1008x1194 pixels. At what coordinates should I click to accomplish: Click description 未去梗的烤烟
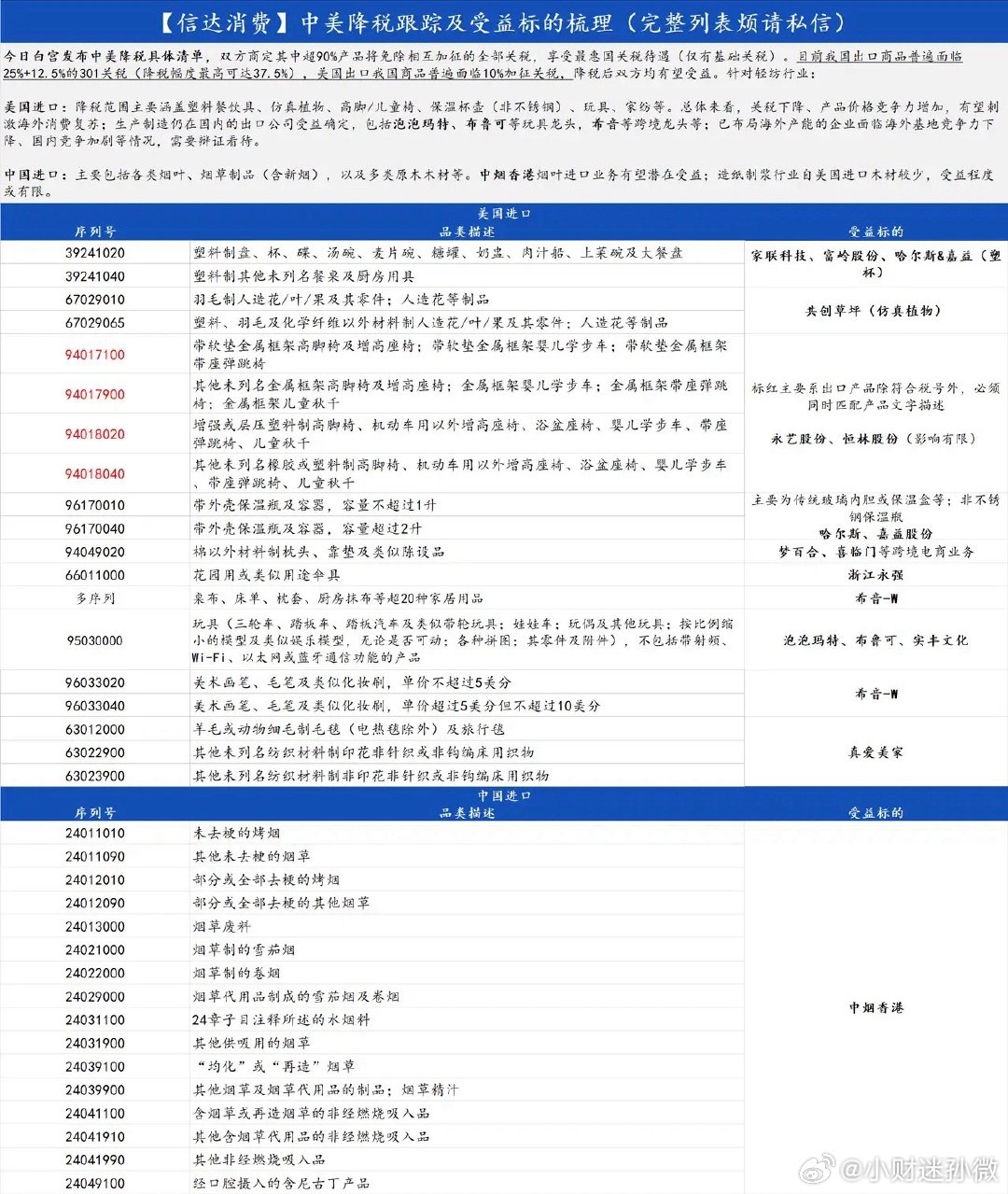pos(237,834)
